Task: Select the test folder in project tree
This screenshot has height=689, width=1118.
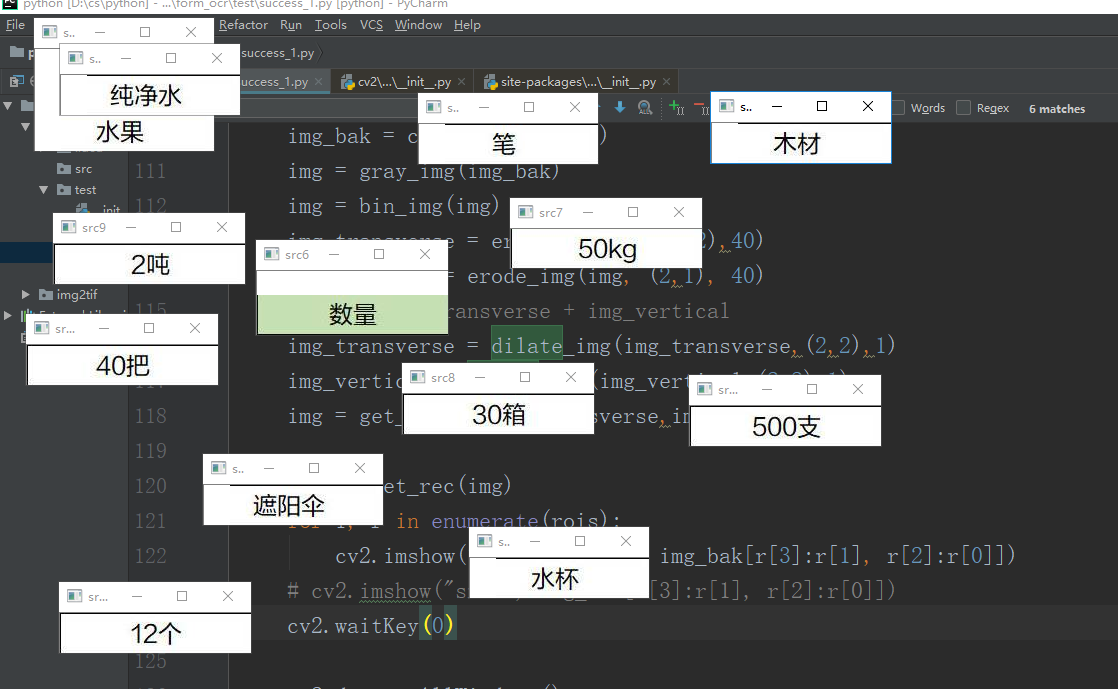Action: pos(85,190)
